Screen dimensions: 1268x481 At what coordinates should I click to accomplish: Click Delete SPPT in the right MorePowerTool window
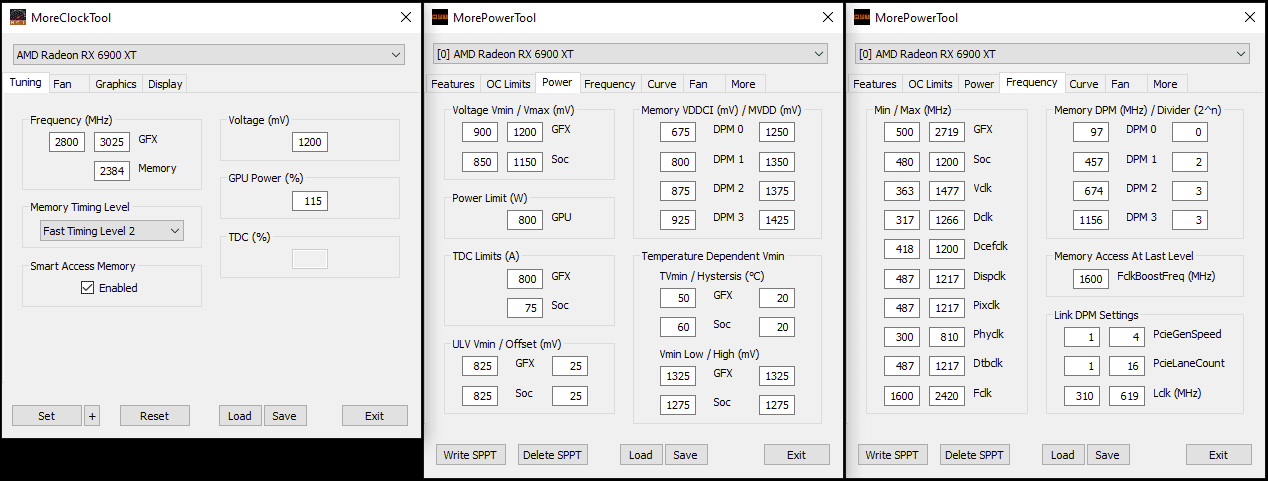click(x=975, y=455)
